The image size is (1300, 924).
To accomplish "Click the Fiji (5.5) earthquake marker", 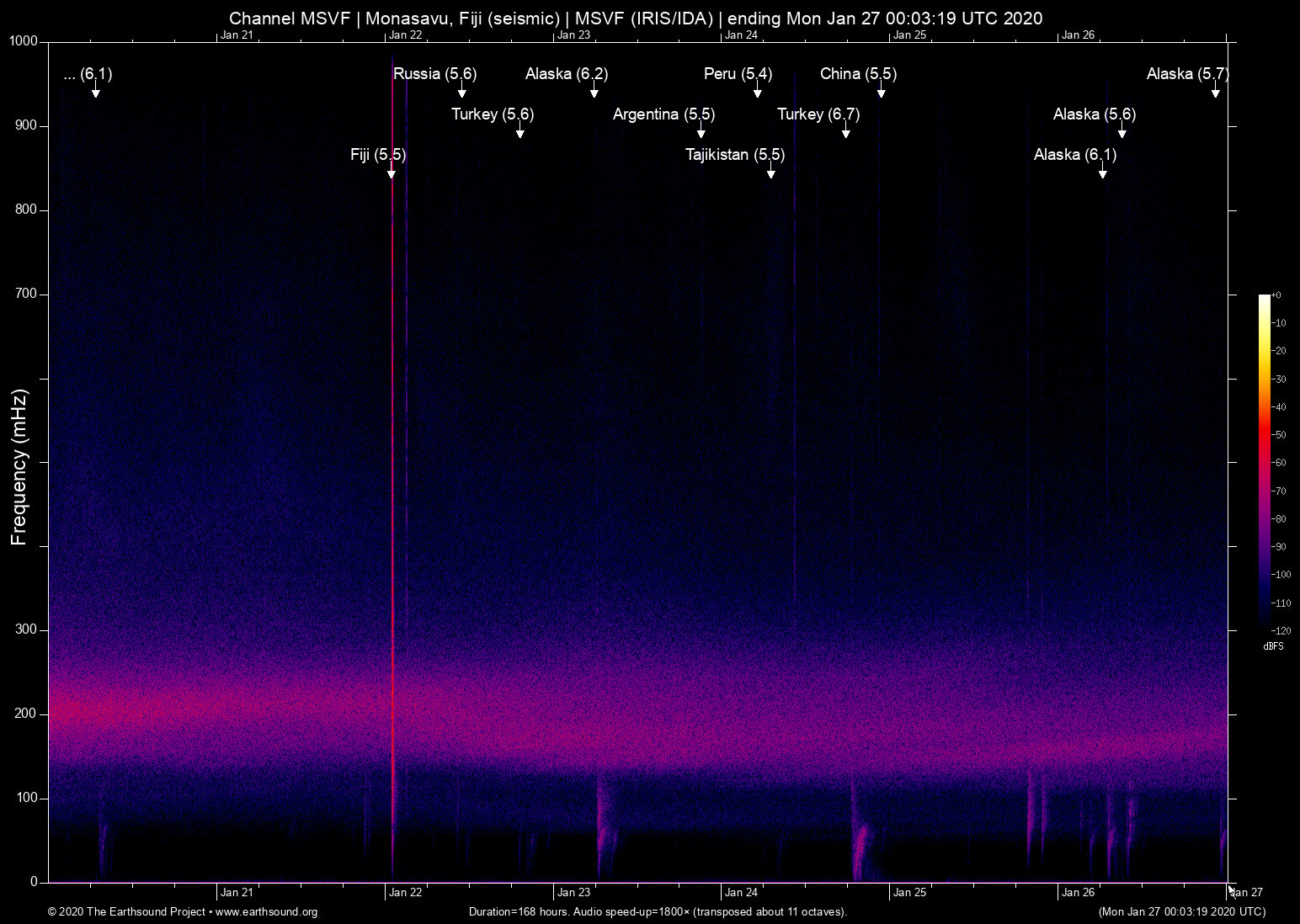I will click(376, 155).
